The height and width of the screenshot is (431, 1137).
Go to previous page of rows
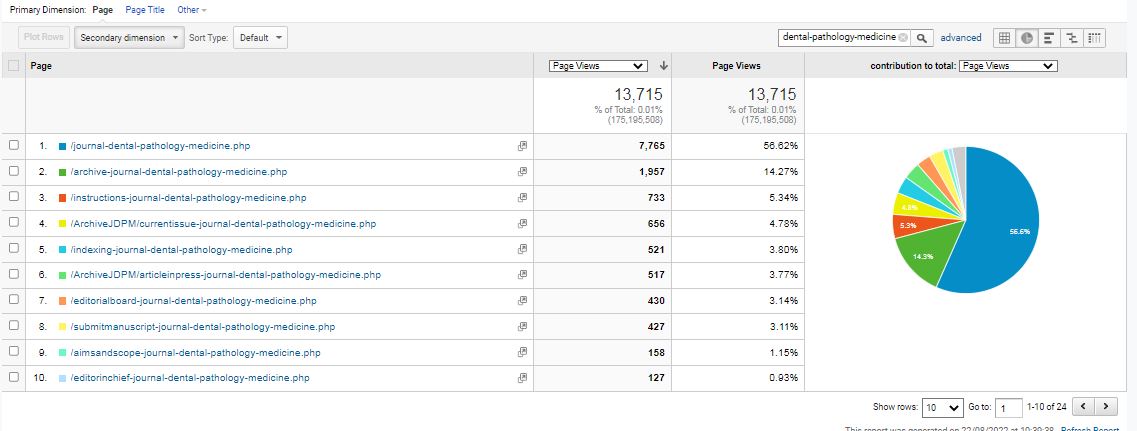[x=1083, y=407]
